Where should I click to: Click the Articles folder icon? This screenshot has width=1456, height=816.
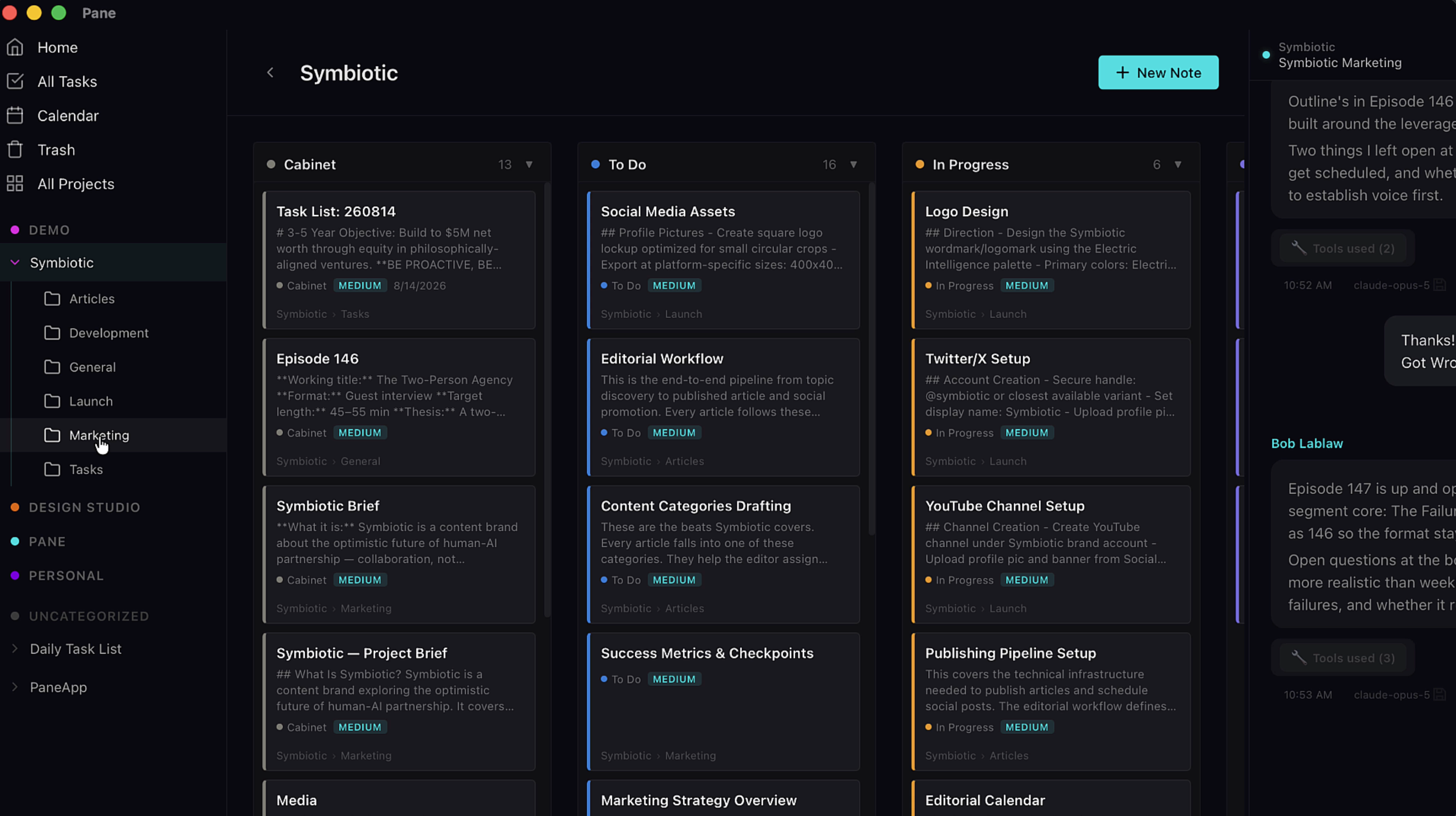pos(52,298)
